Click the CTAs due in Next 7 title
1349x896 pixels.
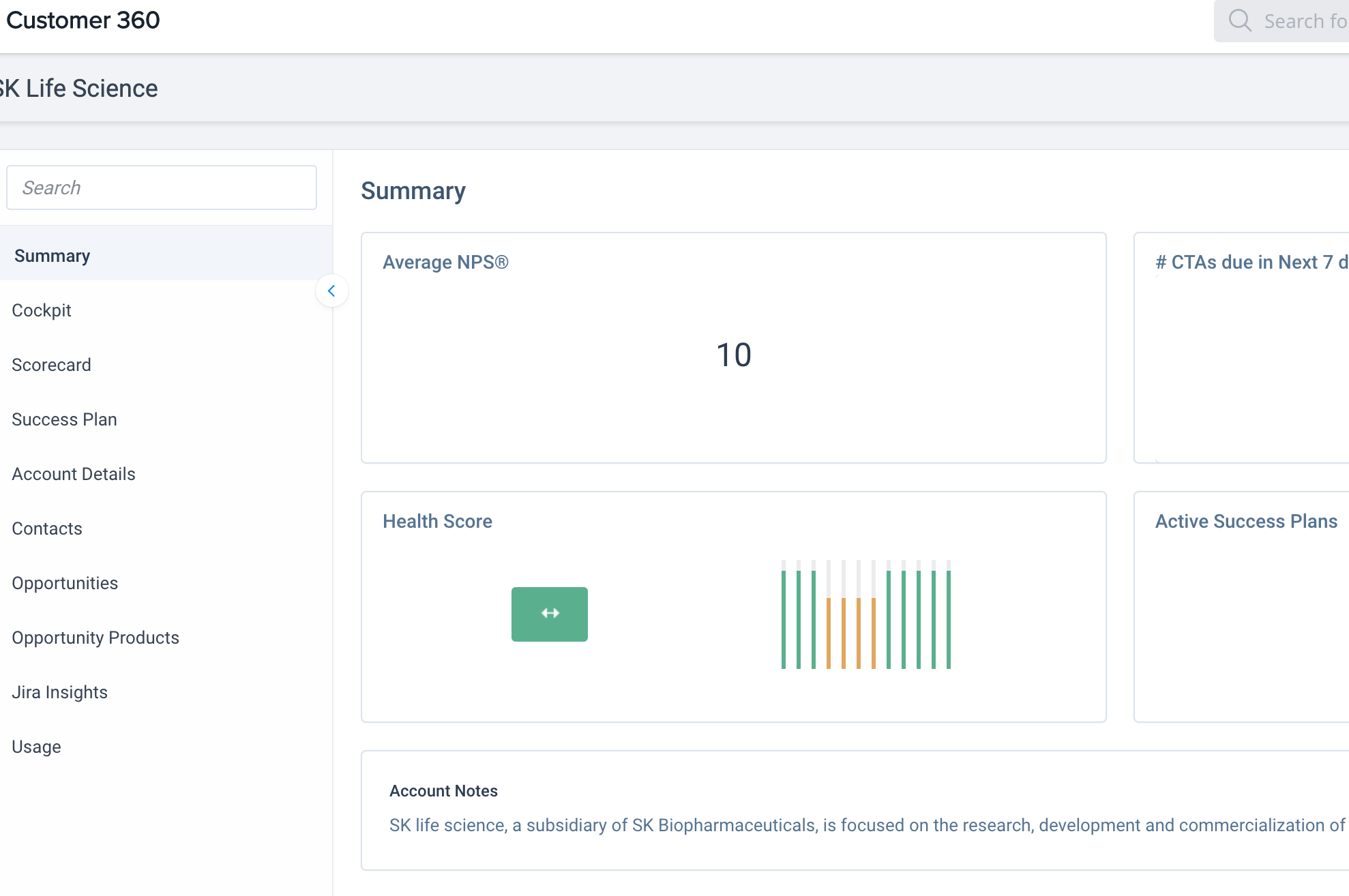1251,263
